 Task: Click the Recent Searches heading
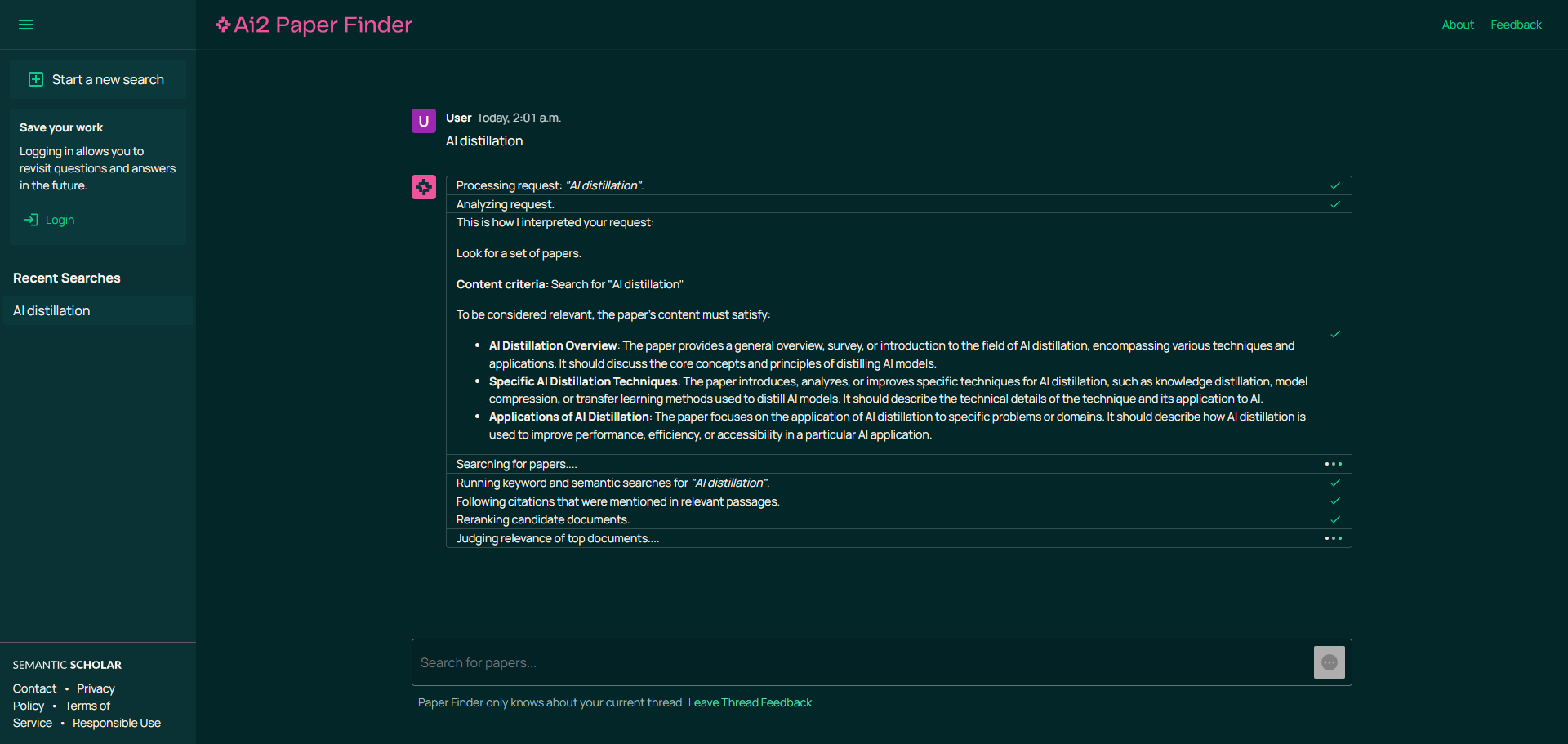(67, 278)
